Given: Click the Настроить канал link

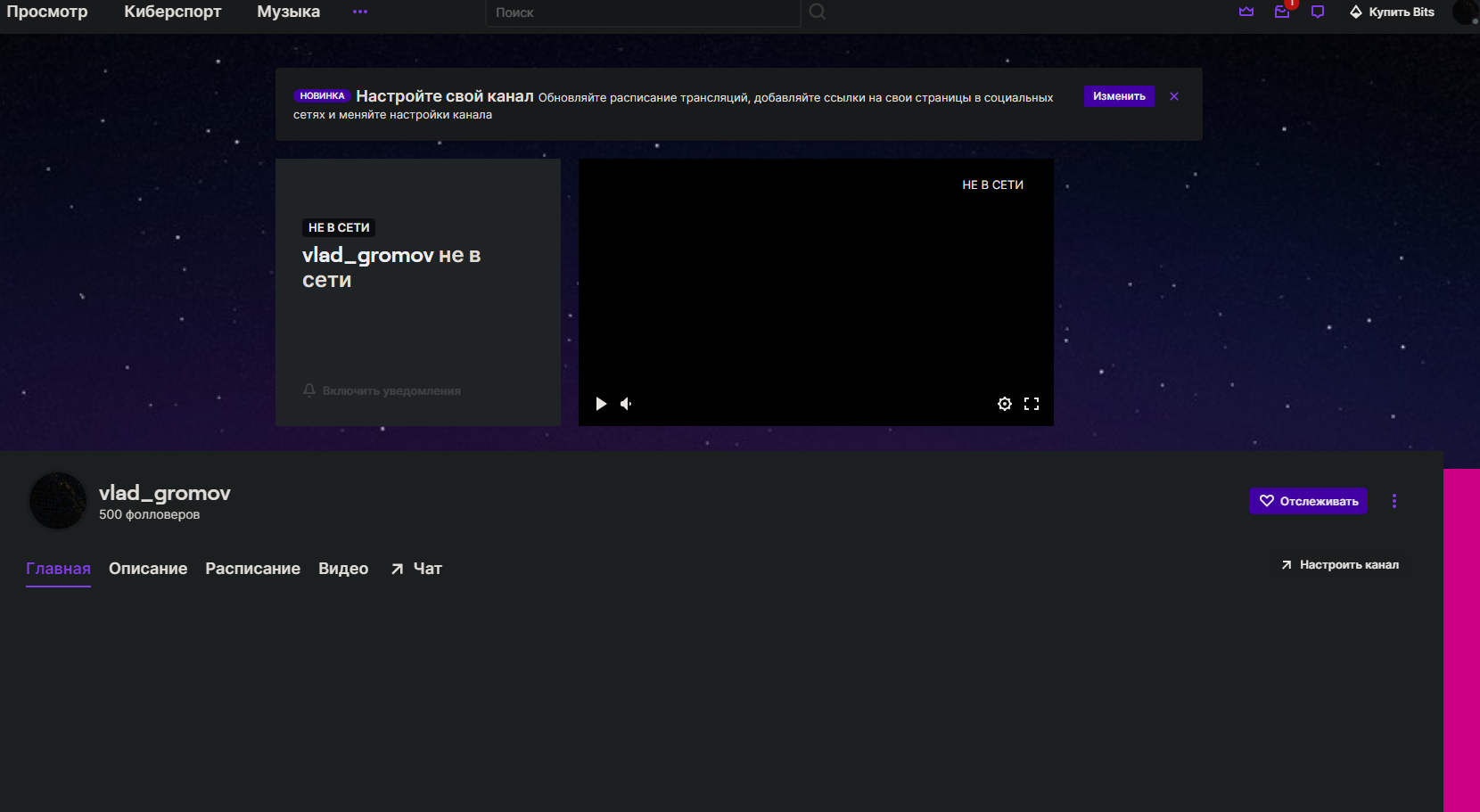Looking at the screenshot, I should [x=1340, y=565].
